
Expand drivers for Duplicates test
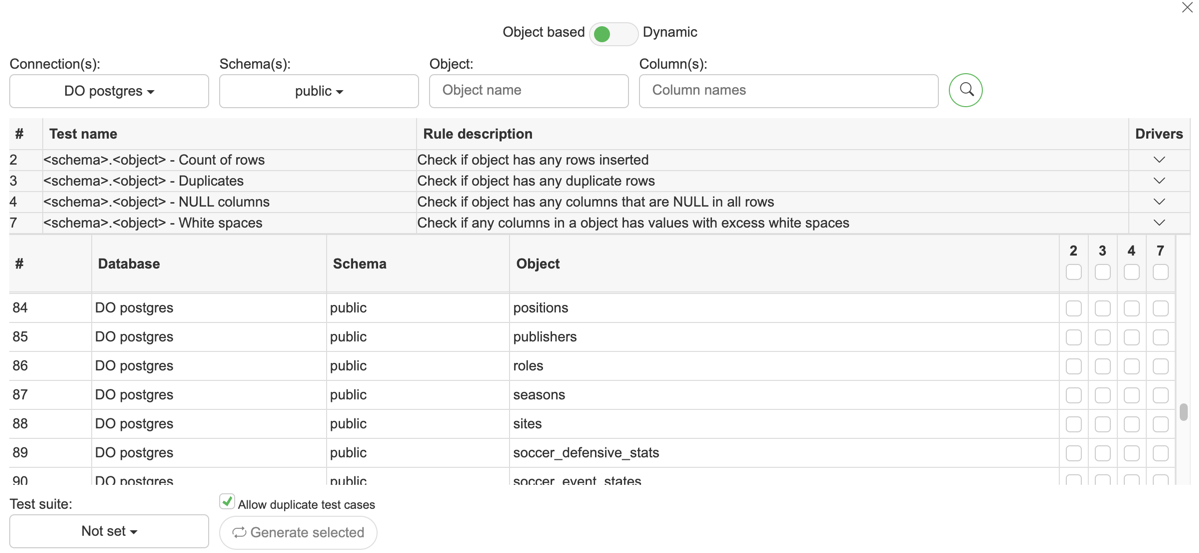click(1159, 181)
